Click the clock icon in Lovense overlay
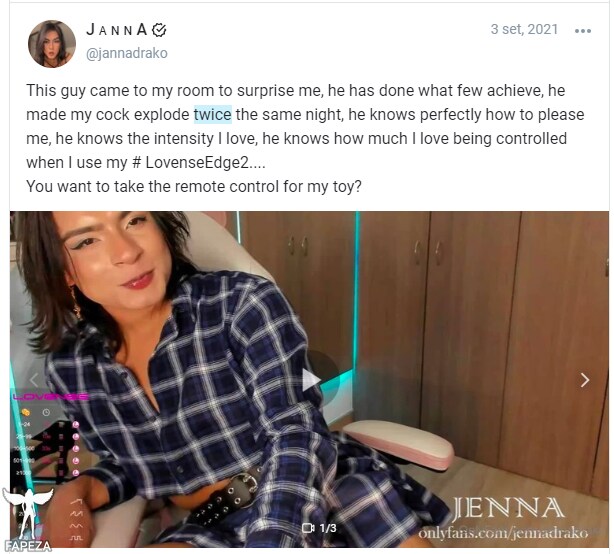614x554 pixels. tap(46, 412)
